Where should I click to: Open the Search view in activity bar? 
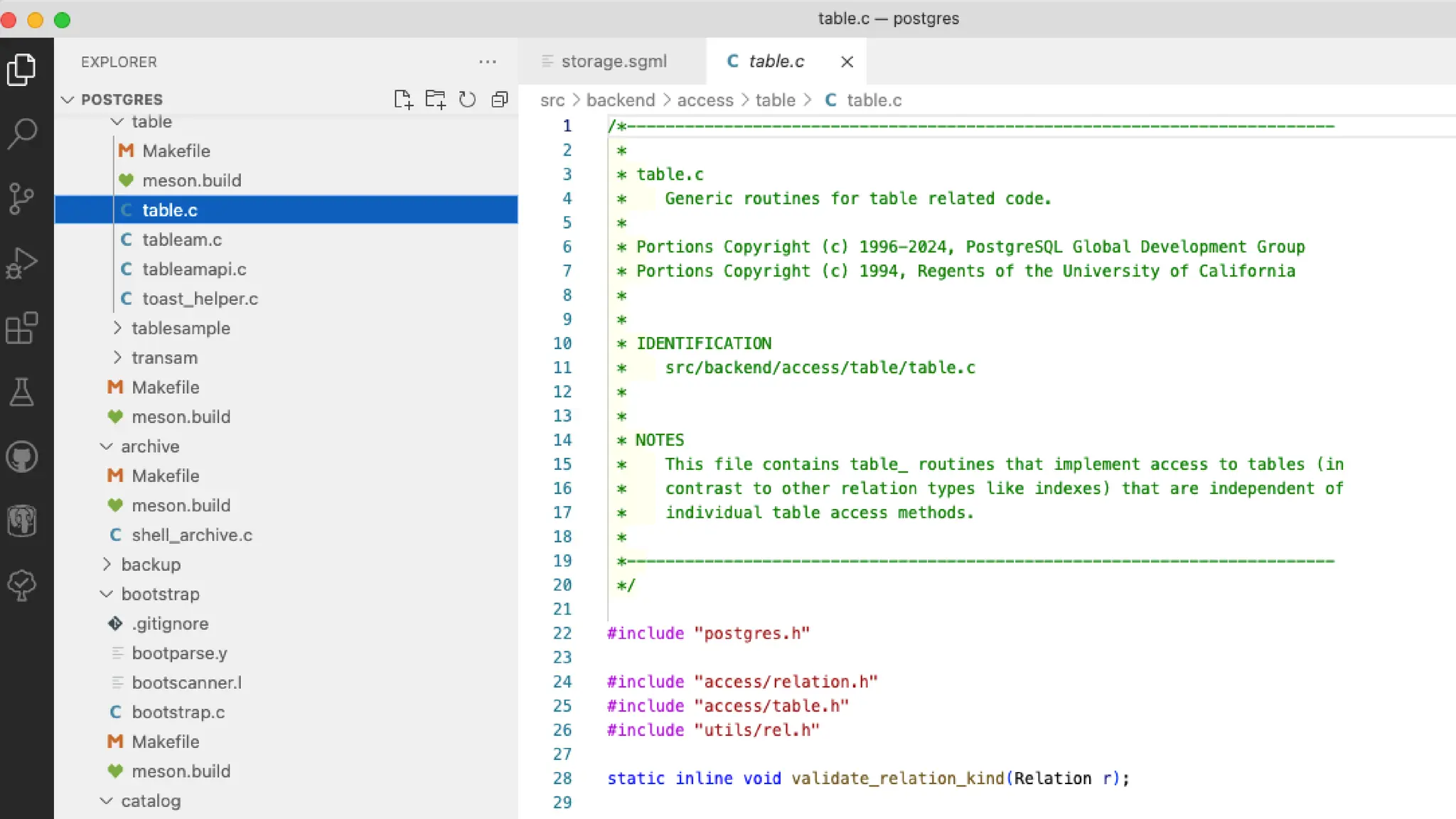[22, 134]
